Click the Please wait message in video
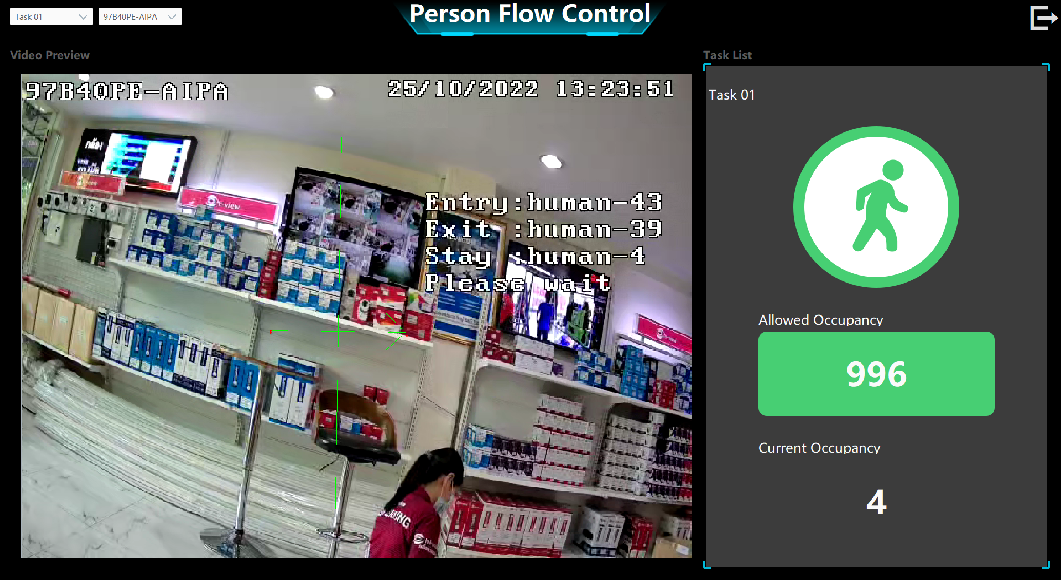Viewport: 1061px width, 580px height. (x=518, y=283)
